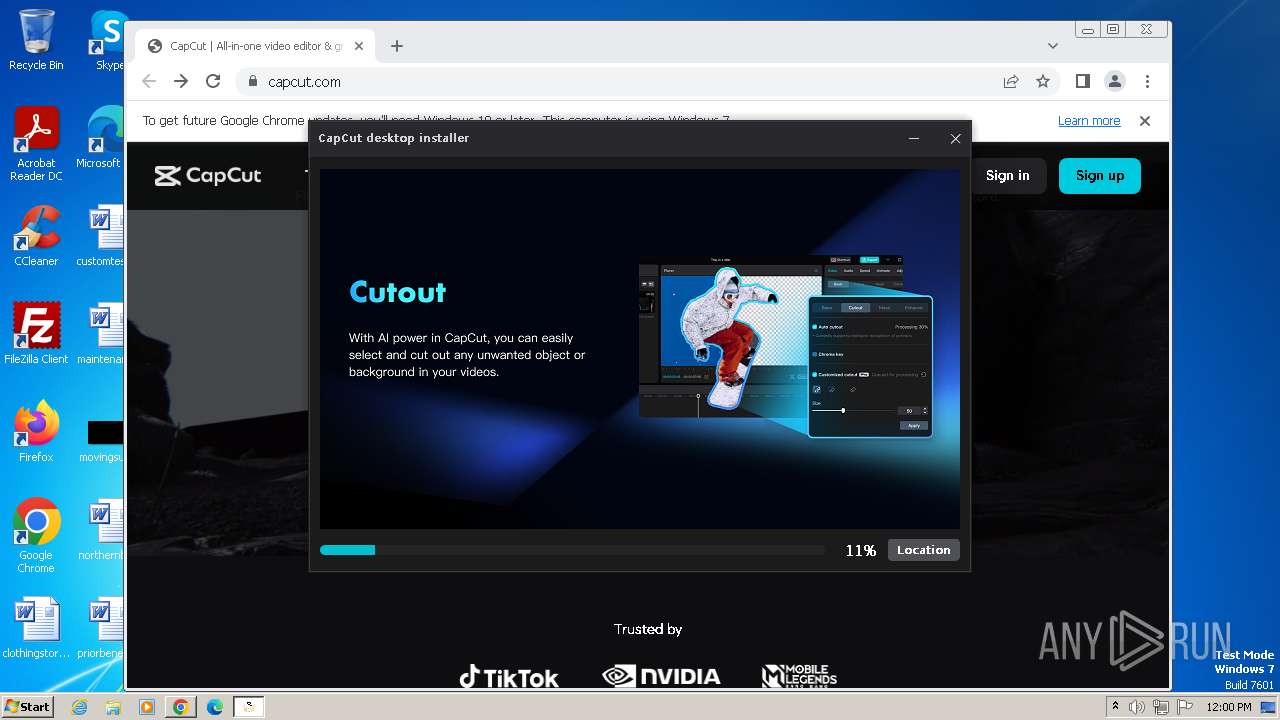Click the CapCut installer taskbar item

[249, 707]
